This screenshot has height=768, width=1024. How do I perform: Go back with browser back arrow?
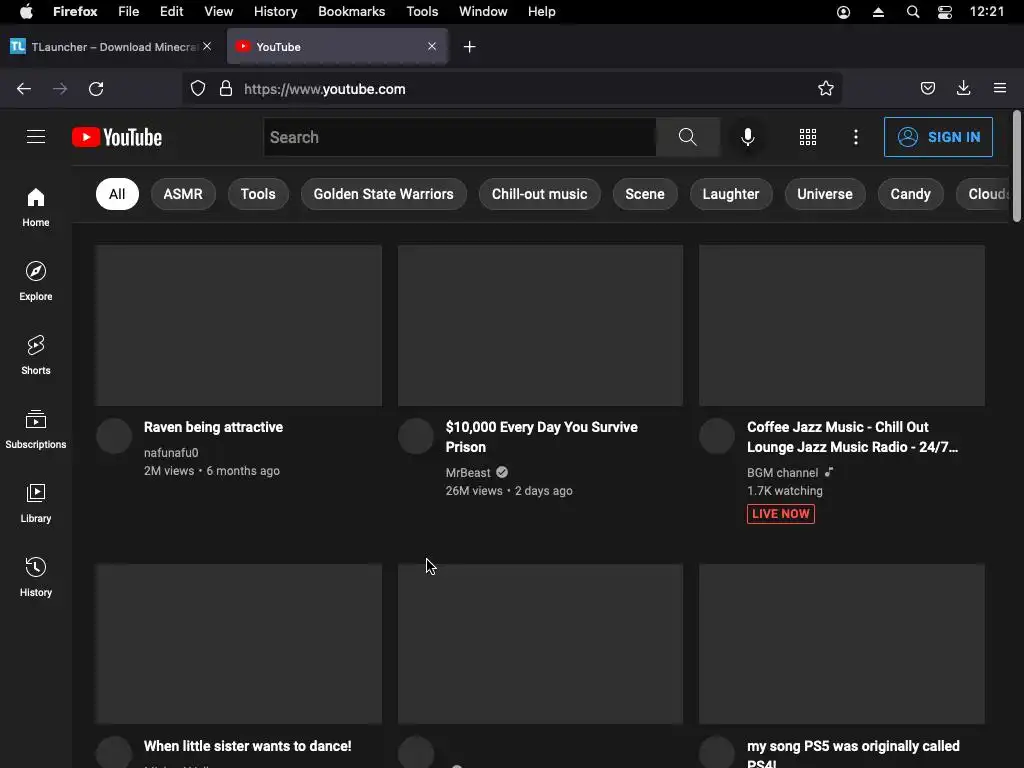click(x=24, y=89)
